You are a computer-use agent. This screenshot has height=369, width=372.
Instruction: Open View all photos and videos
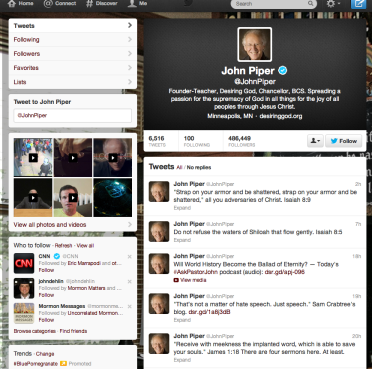point(73,225)
